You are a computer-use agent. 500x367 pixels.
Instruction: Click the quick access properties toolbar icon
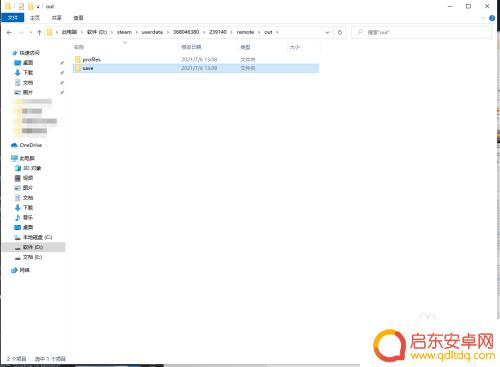point(21,6)
